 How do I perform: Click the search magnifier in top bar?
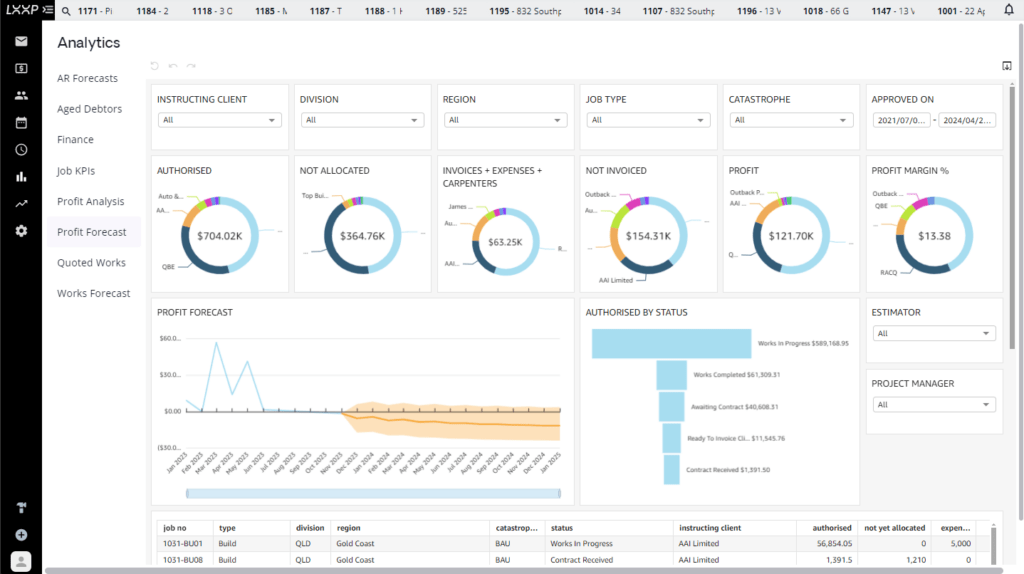click(x=65, y=11)
